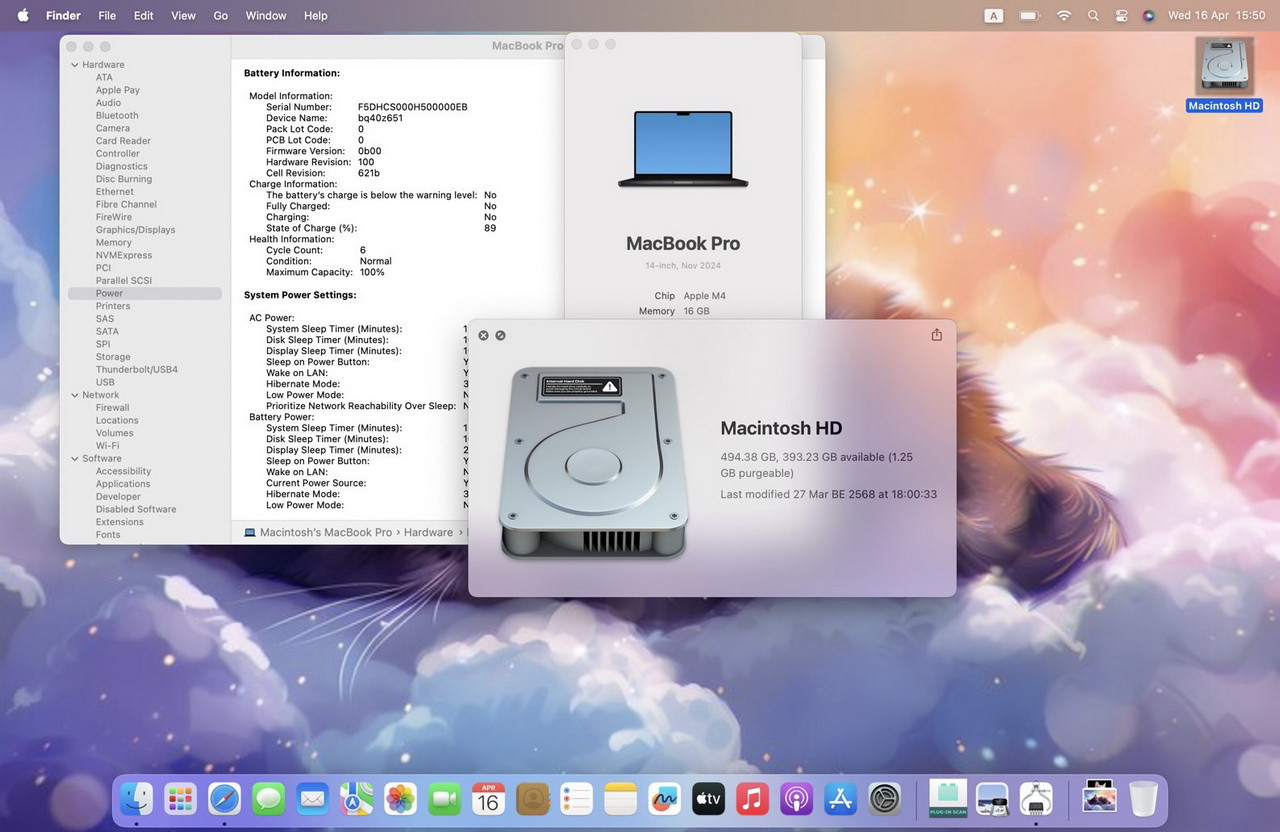
Task: Open Apple TV app in dock
Action: 708,799
